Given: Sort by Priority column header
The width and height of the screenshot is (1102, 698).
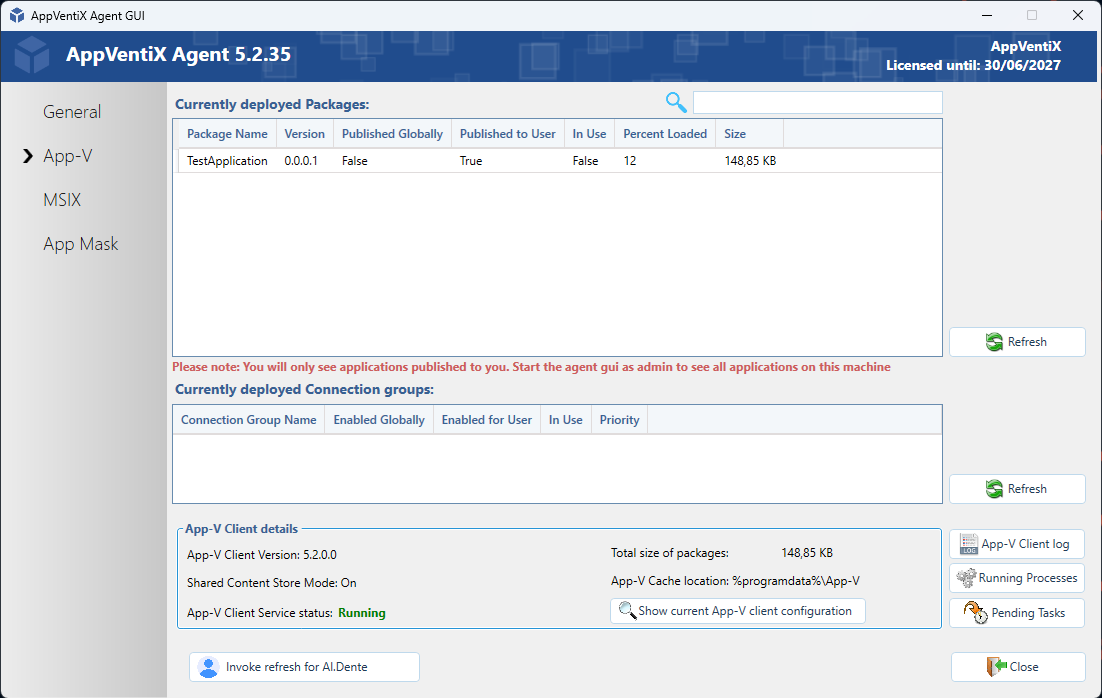Looking at the screenshot, I should tap(619, 420).
